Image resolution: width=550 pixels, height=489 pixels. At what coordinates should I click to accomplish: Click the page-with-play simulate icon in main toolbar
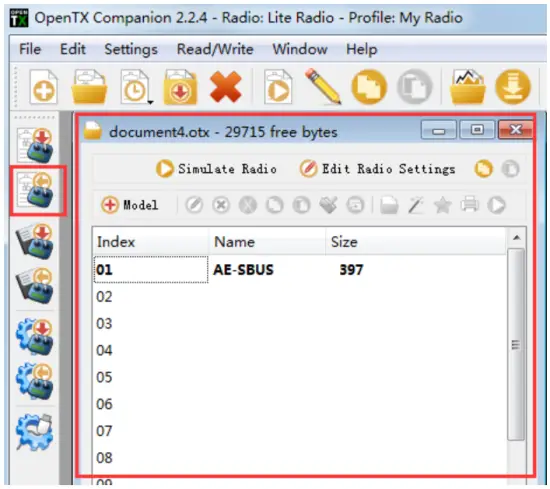coord(278,87)
